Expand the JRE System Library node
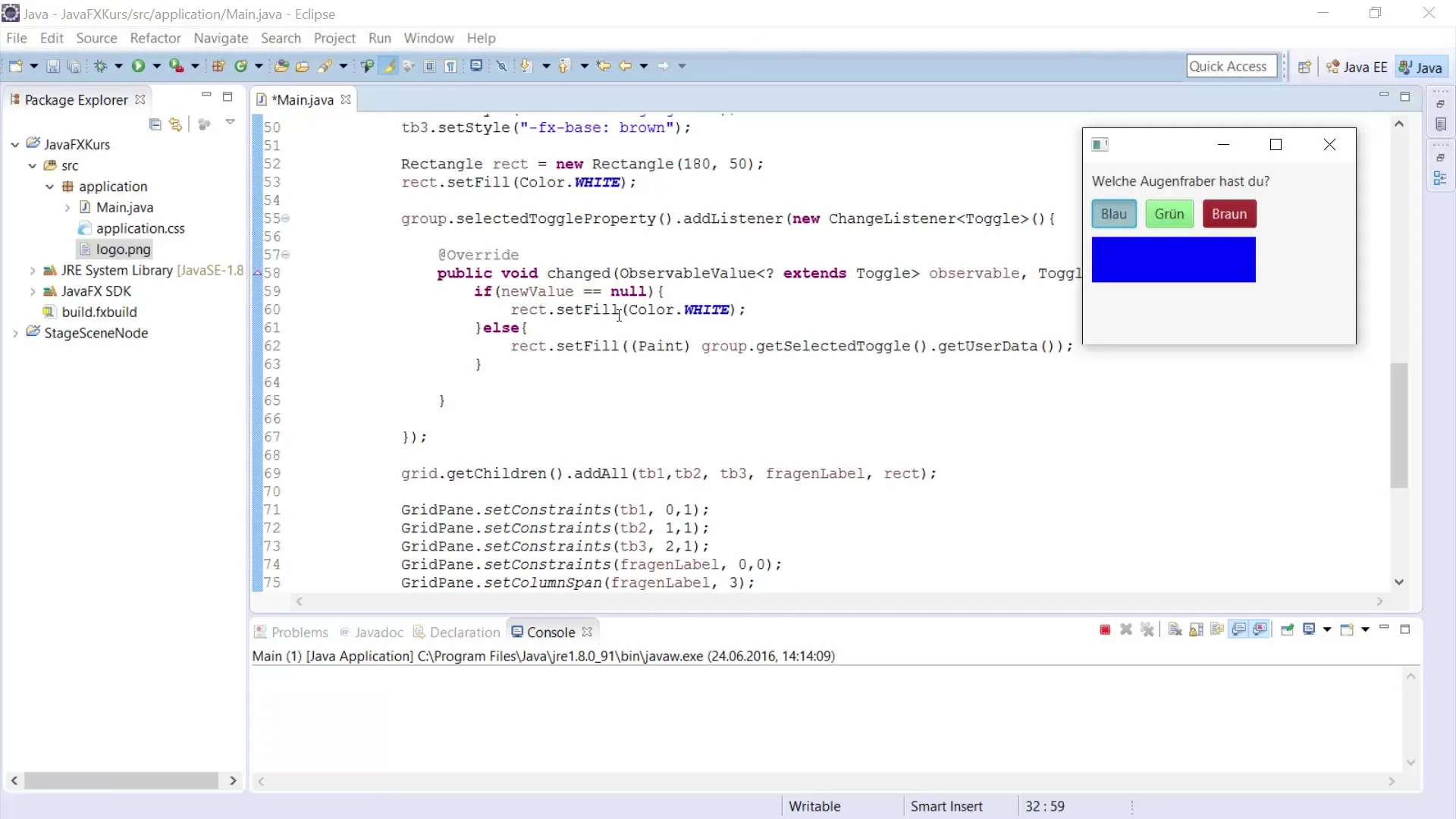The image size is (1456, 819). click(33, 271)
